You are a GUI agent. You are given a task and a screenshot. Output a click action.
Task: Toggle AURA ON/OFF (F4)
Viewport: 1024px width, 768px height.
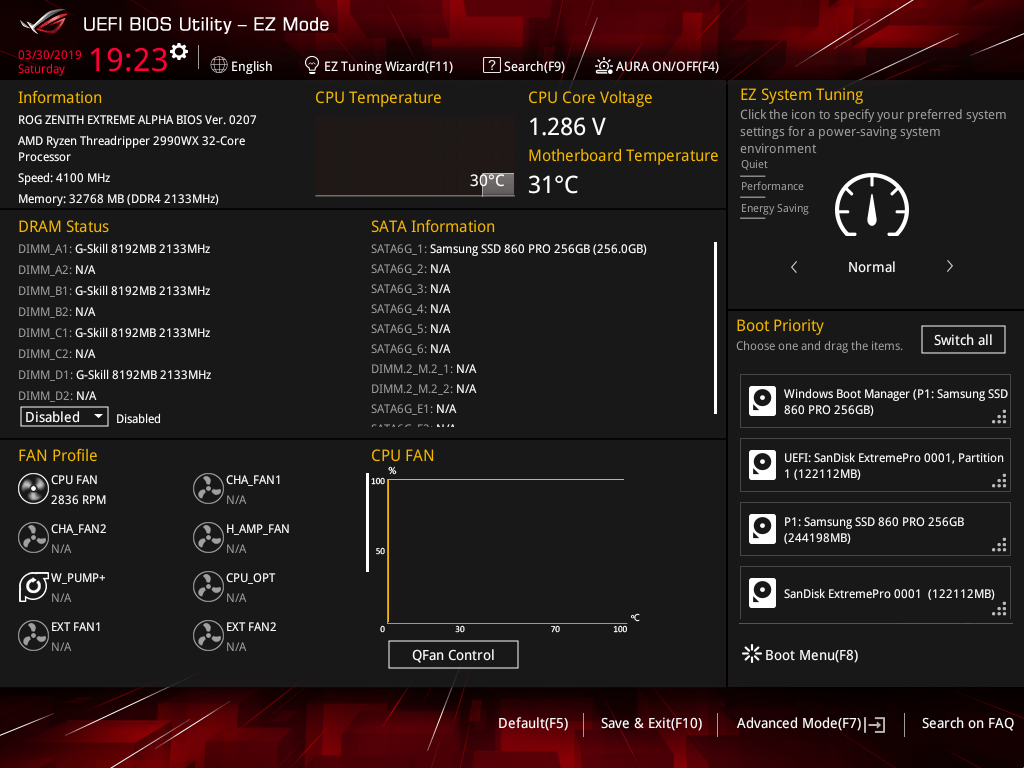[x=657, y=66]
